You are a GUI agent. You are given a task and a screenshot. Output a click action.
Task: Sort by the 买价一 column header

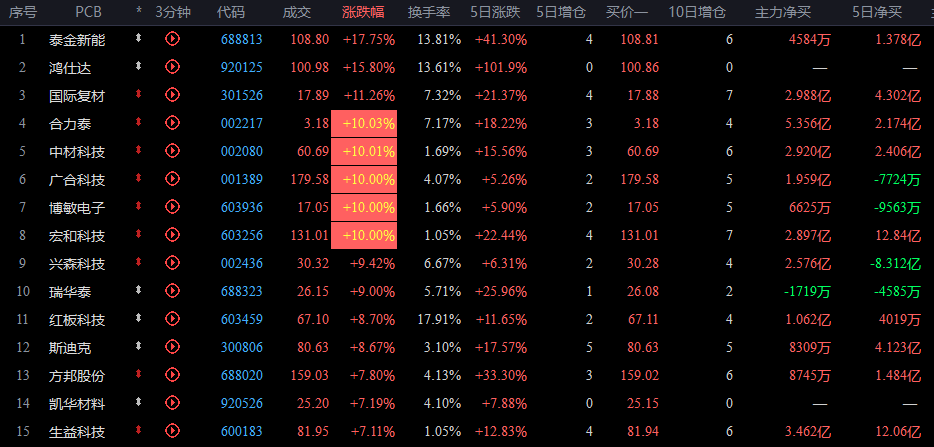(x=627, y=12)
